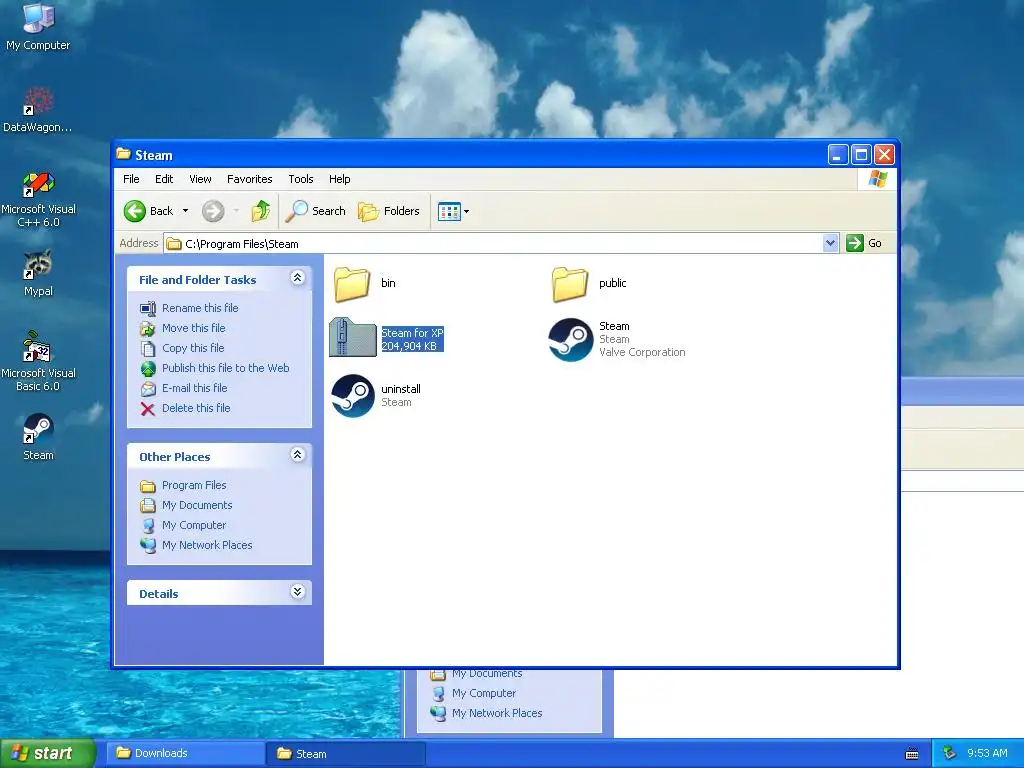Image resolution: width=1024 pixels, height=768 pixels.
Task: Collapse File and Folder Tasks panel
Action: (297, 278)
